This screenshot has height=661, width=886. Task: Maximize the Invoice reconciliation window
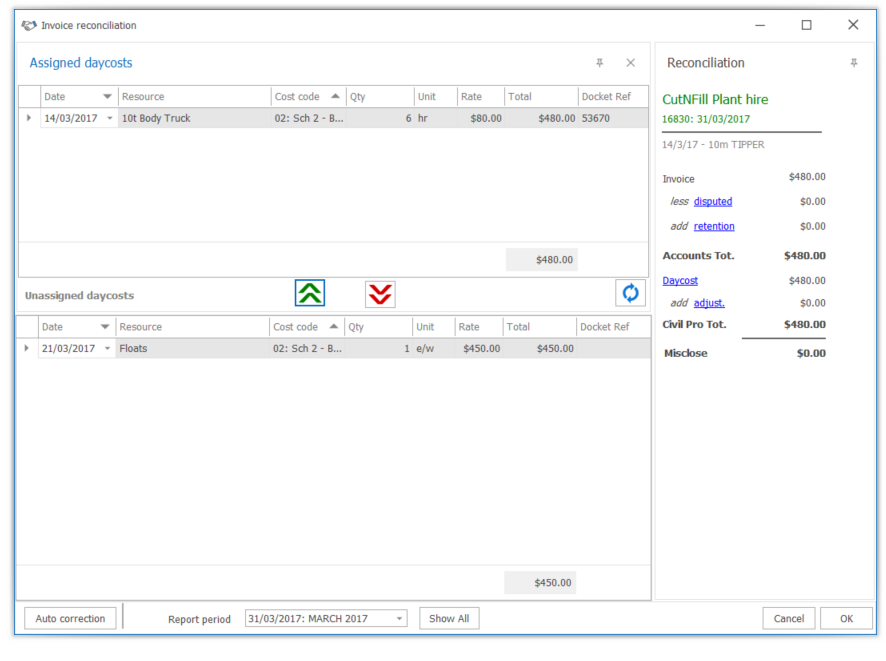click(x=806, y=25)
